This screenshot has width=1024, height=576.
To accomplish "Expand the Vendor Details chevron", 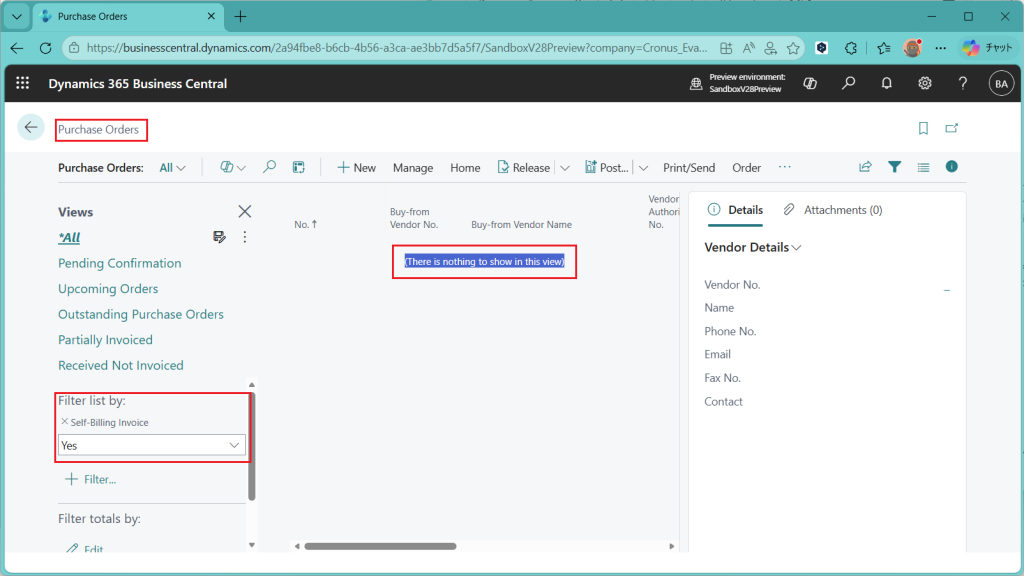I will click(797, 248).
